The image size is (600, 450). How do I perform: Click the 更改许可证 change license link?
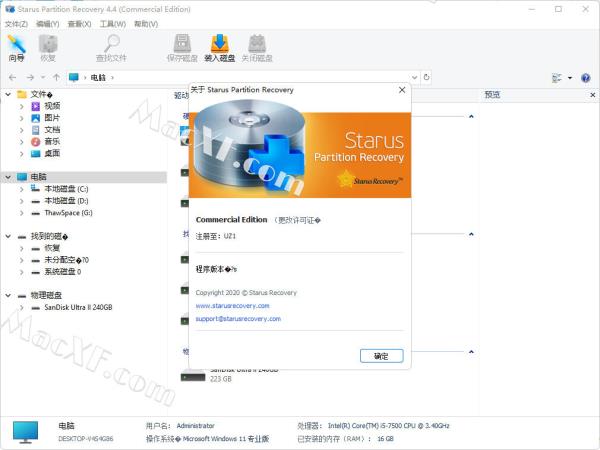[x=298, y=220]
